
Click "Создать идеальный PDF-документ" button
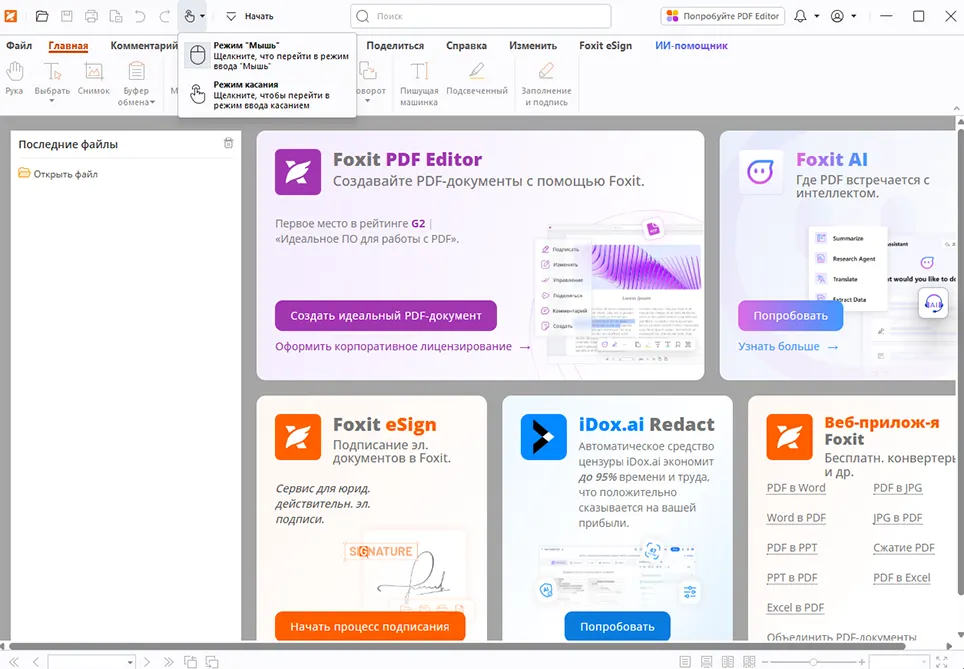pos(385,315)
